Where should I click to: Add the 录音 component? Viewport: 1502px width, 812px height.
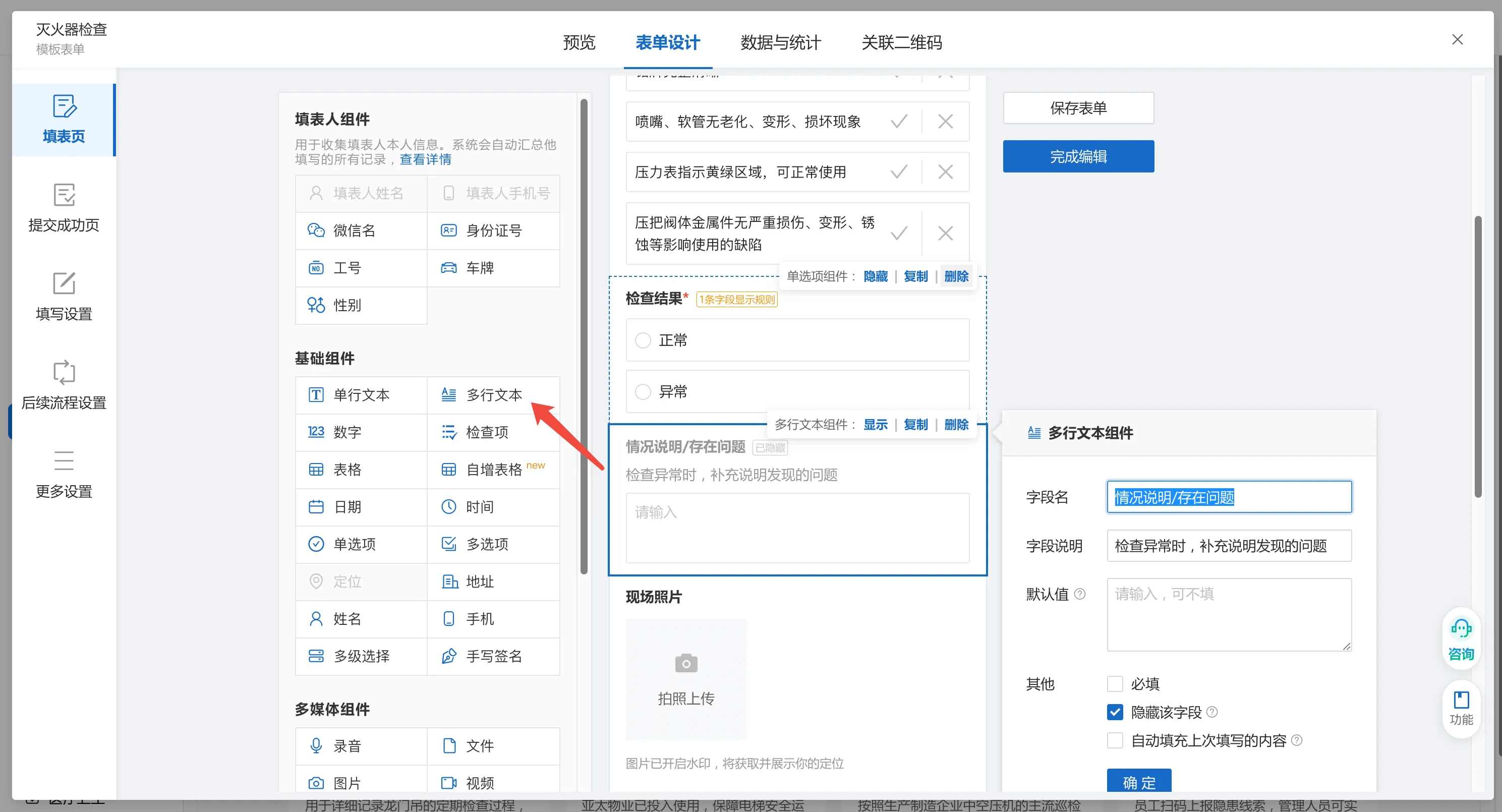click(361, 745)
